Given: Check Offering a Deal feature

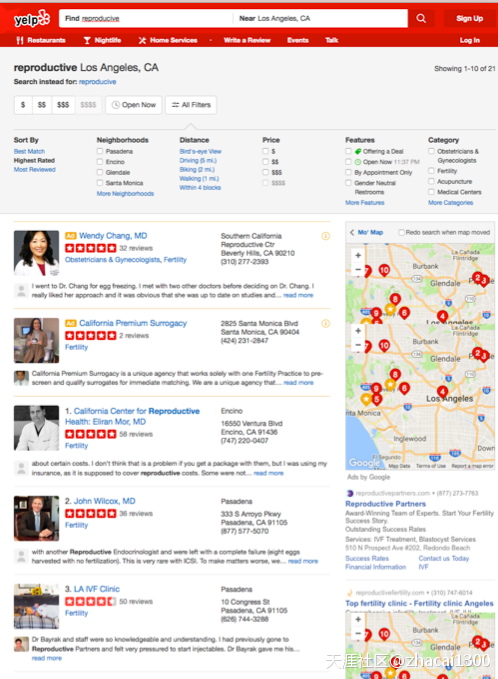Looking at the screenshot, I should tap(348, 151).
